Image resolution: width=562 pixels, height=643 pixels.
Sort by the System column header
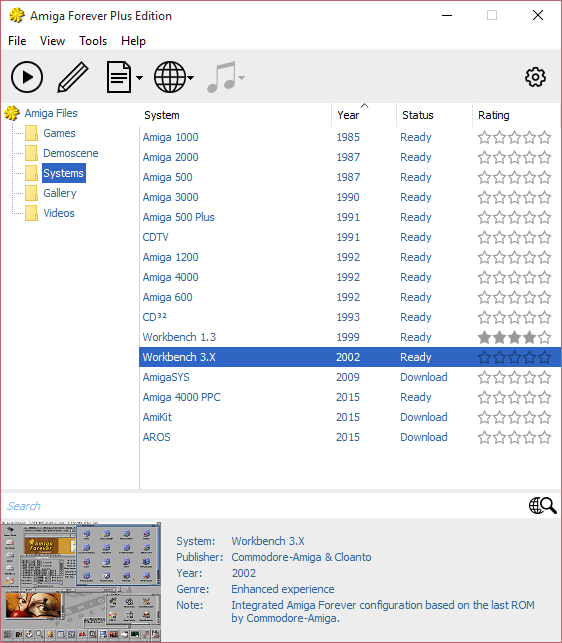[x=235, y=115]
